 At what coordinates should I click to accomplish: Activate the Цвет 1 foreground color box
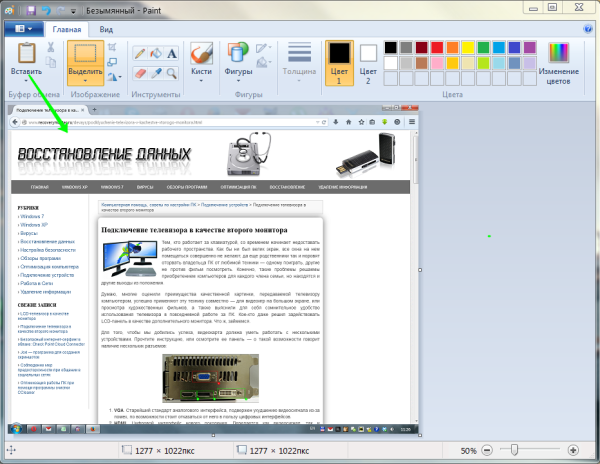click(x=339, y=60)
